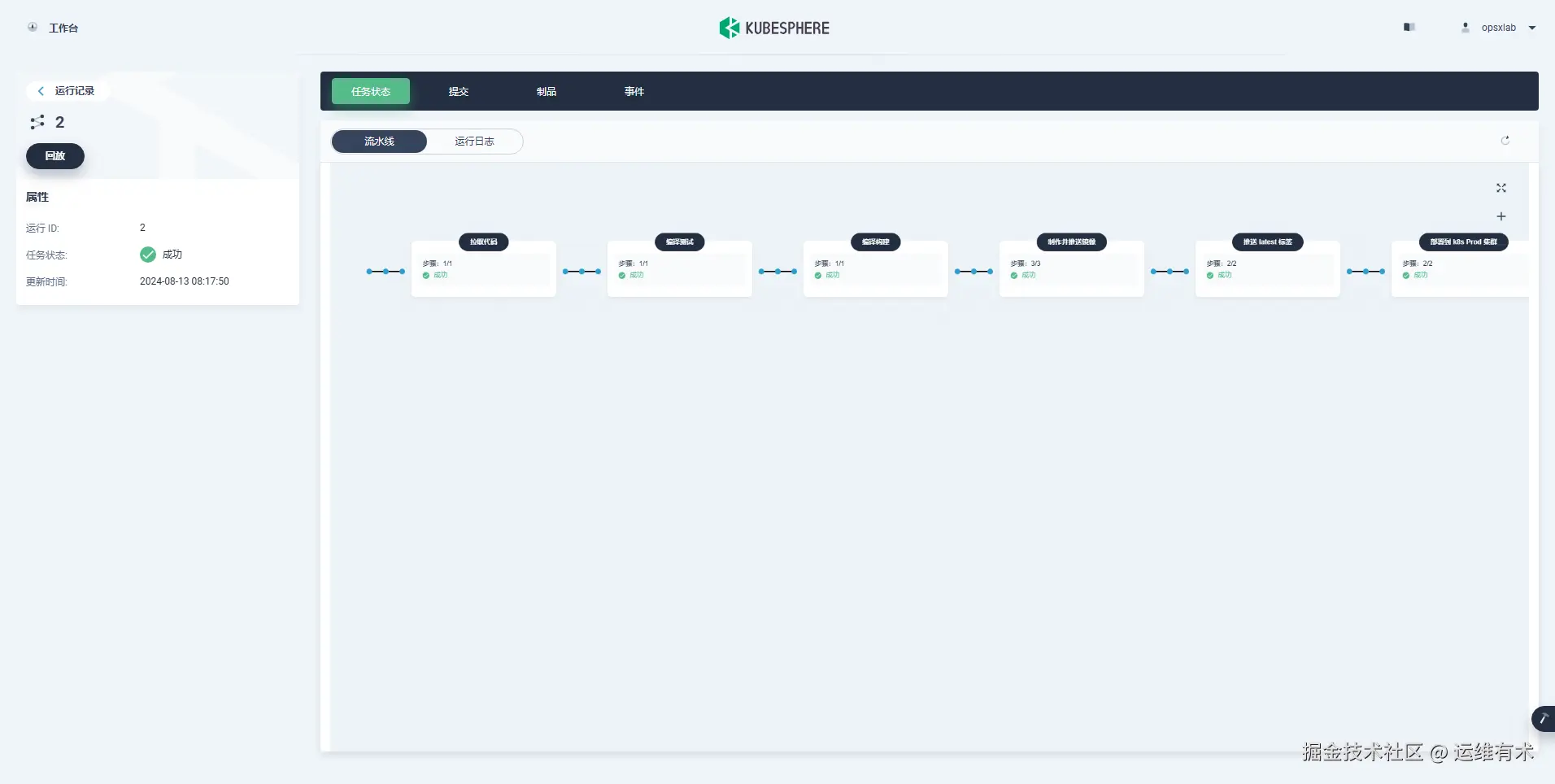Click the zoom-in plus icon on the canvas
The width and height of the screenshot is (1555, 784).
[x=1501, y=216]
